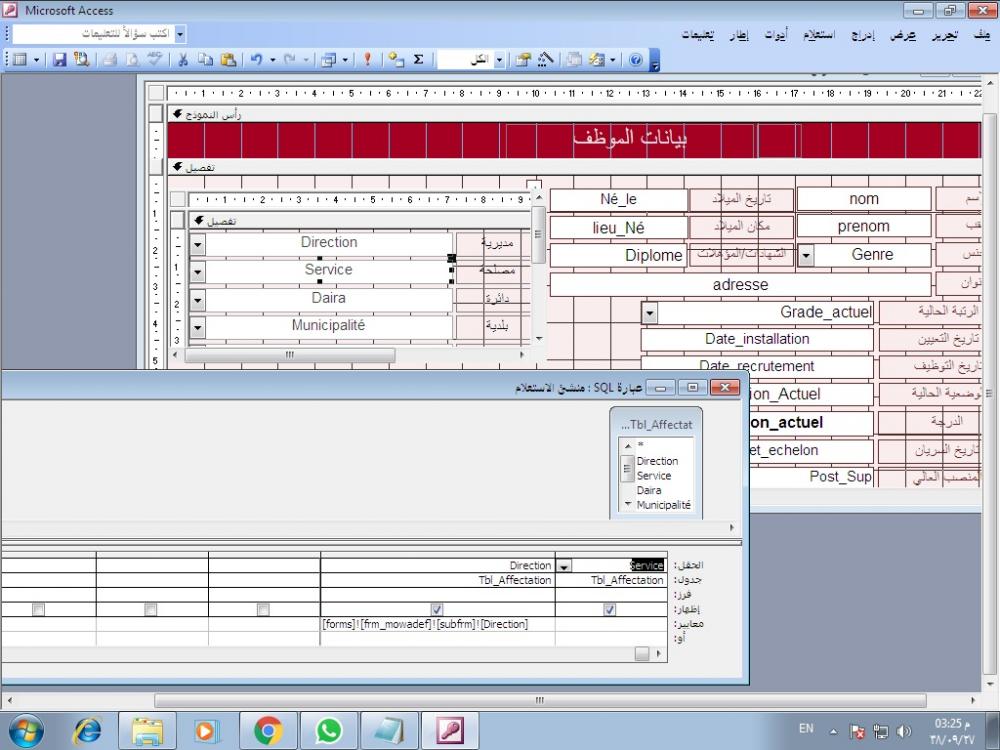Open Show Table with the toolbar icon
The image size is (1000, 750).
[x=396, y=60]
